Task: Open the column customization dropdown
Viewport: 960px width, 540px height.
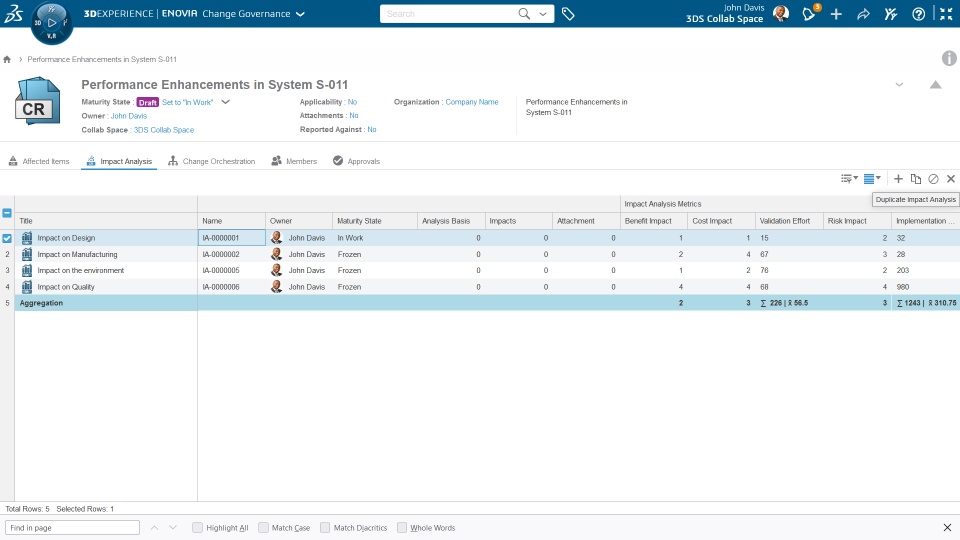Action: pos(849,179)
